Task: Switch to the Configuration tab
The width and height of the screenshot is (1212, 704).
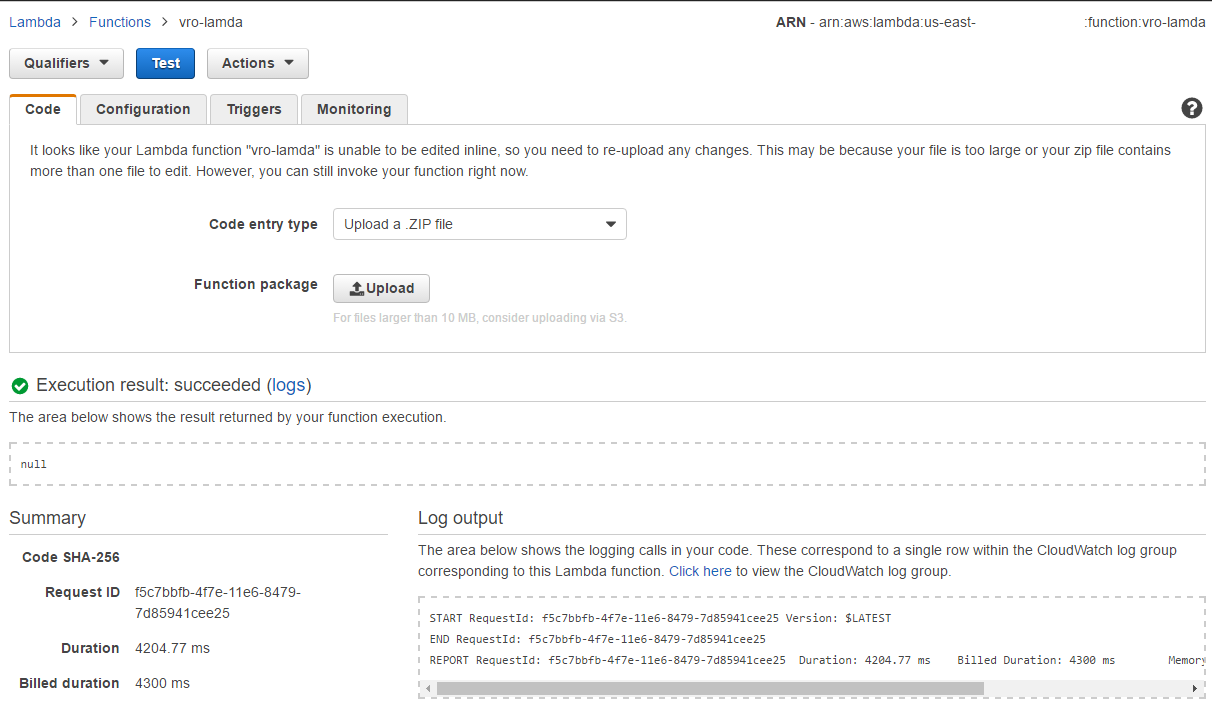Action: point(143,109)
